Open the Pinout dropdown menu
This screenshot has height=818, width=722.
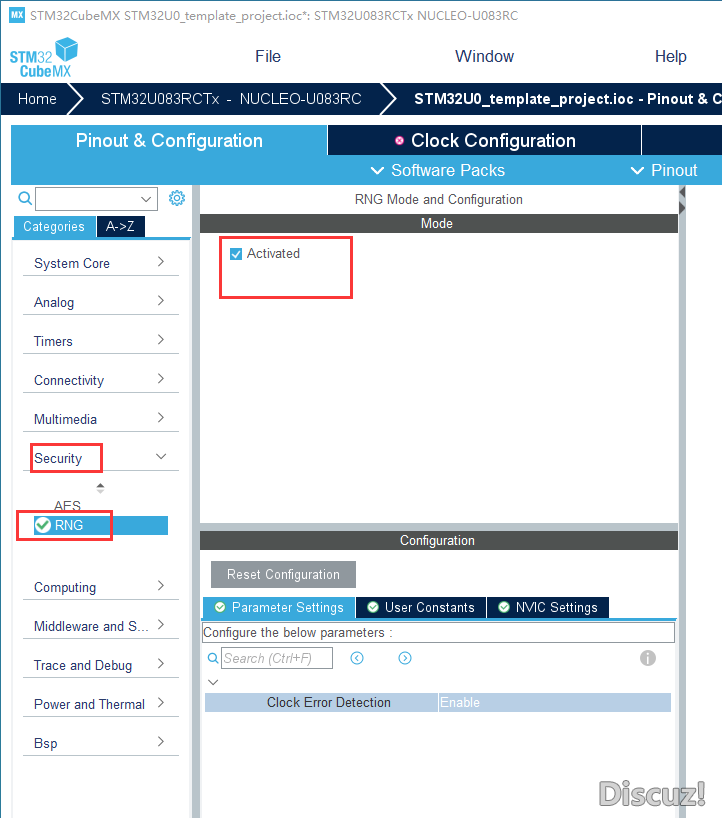pyautogui.click(x=664, y=170)
